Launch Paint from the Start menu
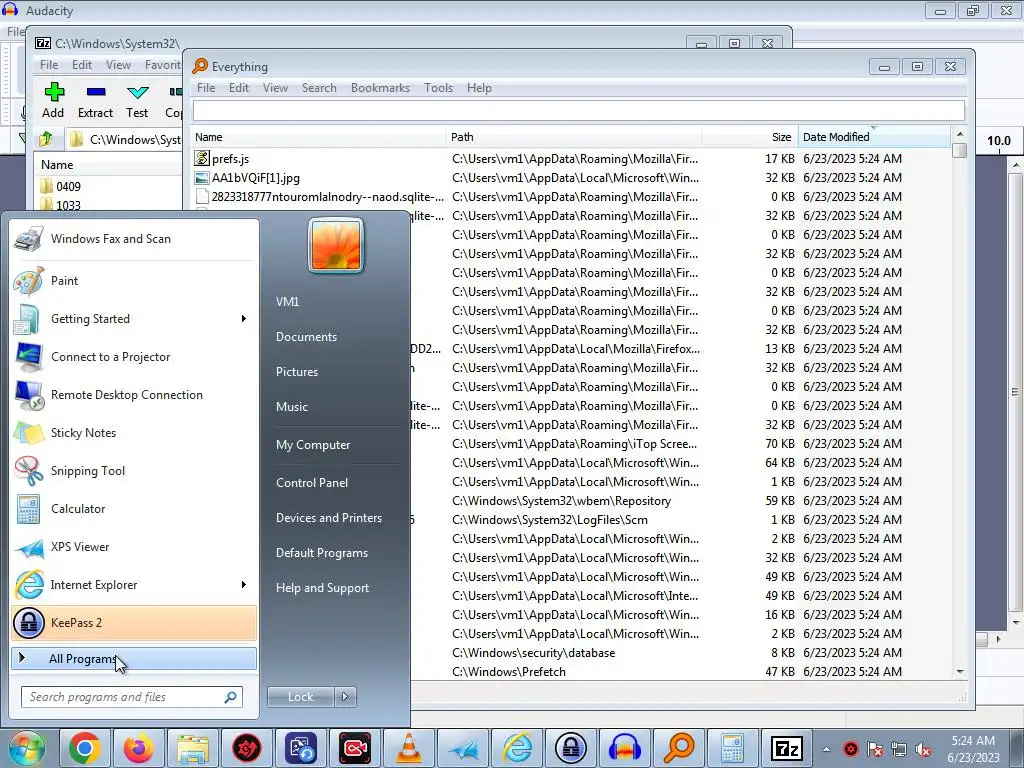Screen dimensions: 1024x768 click(134, 281)
